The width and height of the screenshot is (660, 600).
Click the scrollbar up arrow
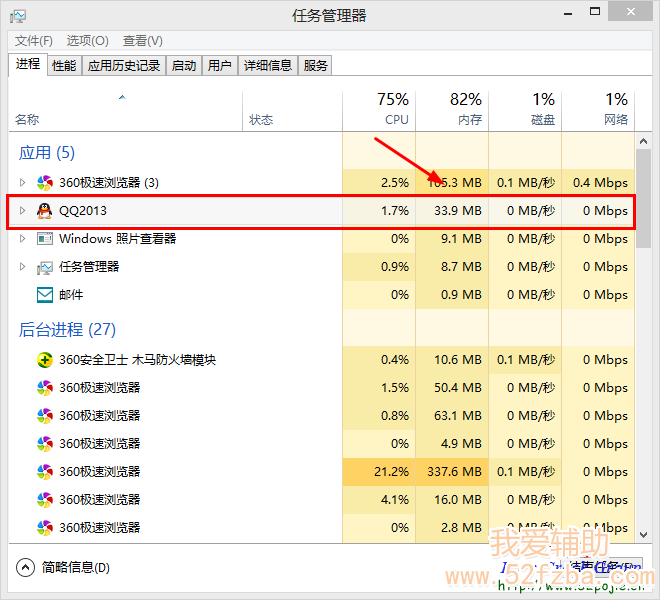pos(643,141)
